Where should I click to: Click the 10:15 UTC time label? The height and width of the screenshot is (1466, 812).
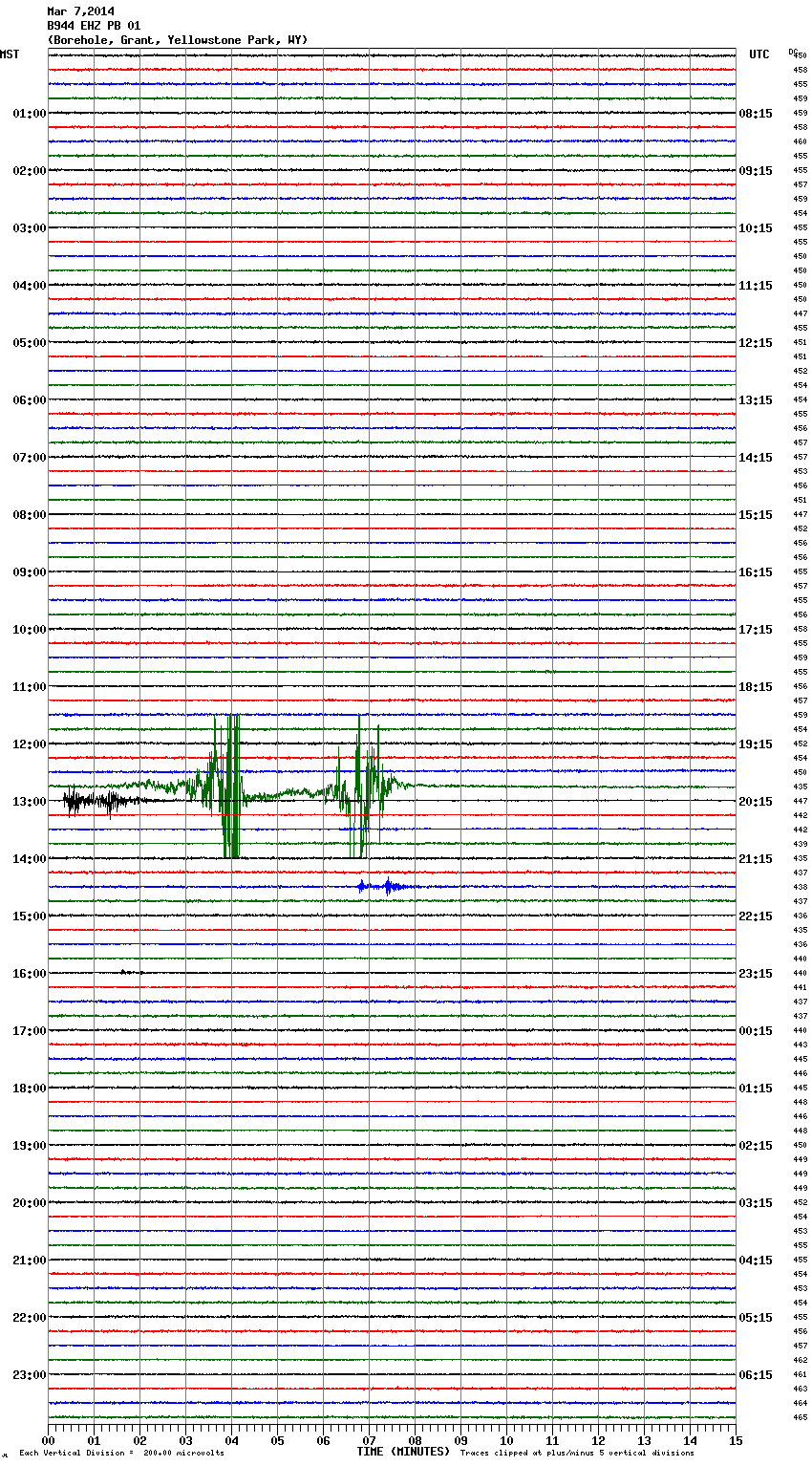pyautogui.click(x=756, y=228)
